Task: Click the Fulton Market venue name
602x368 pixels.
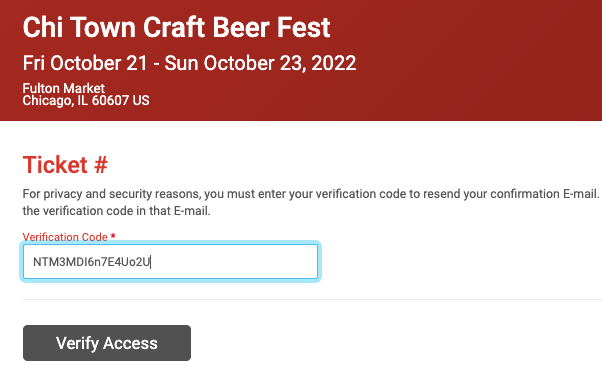Action: coord(63,88)
